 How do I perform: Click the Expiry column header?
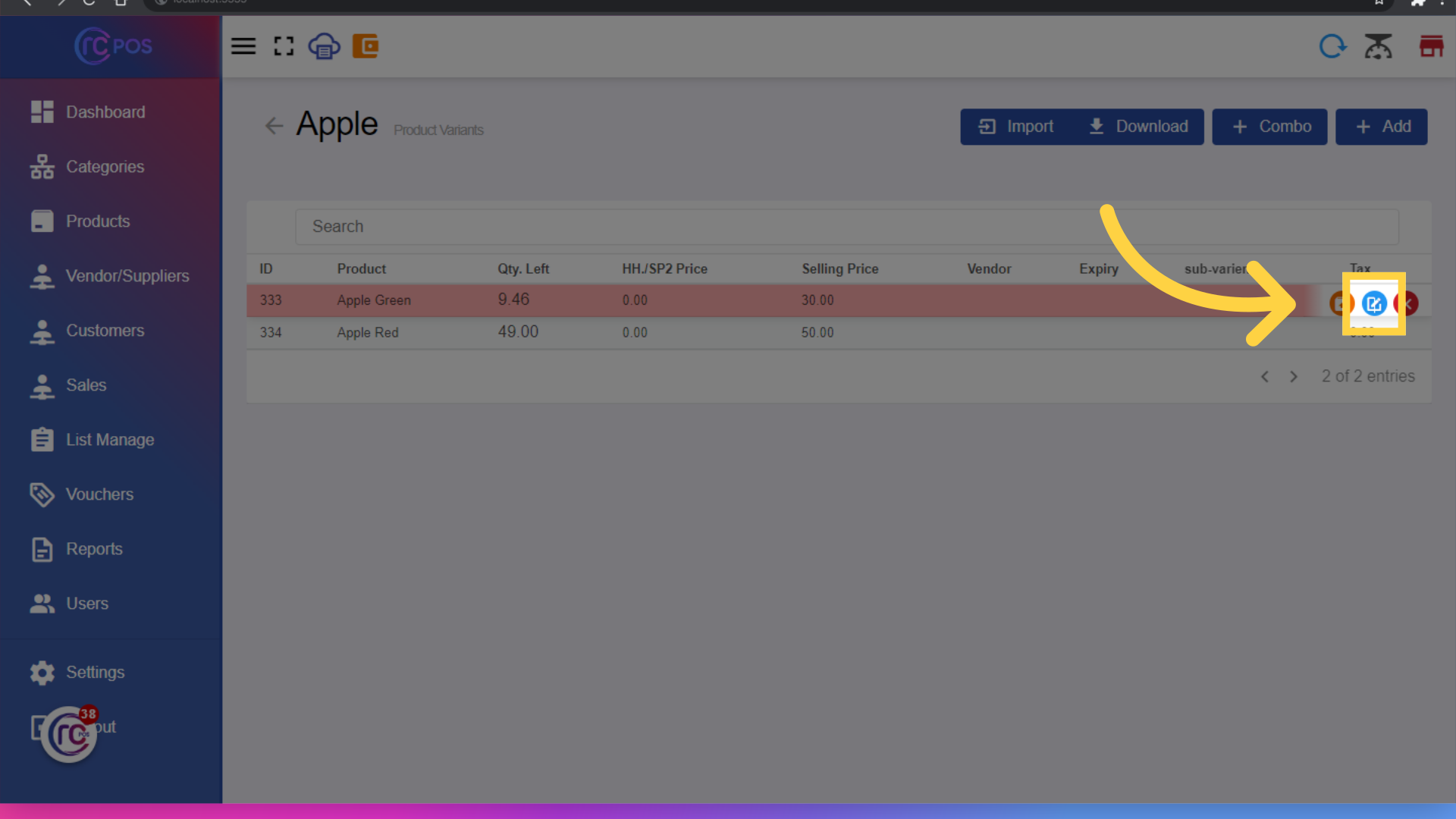pyautogui.click(x=1099, y=269)
